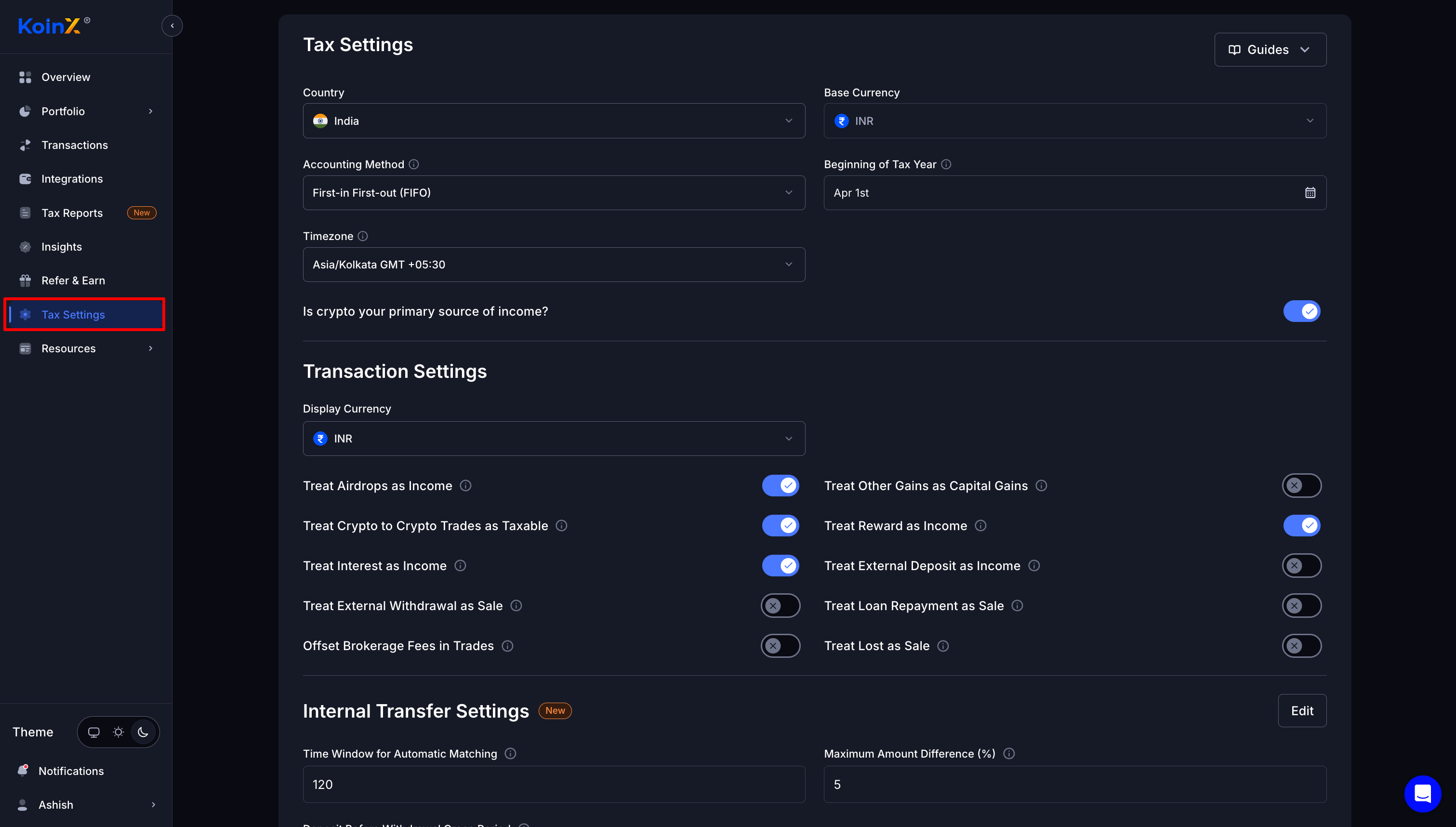1456x827 pixels.
Task: Turn off crypto primary income toggle
Action: (x=1302, y=311)
